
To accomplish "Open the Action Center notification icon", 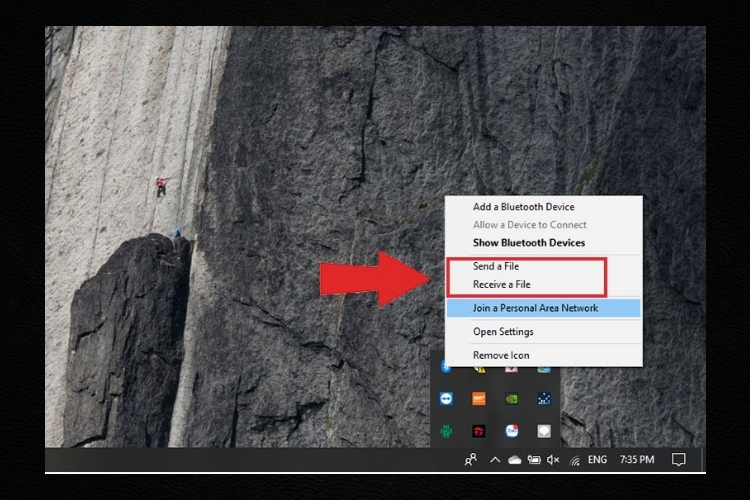I will click(678, 460).
